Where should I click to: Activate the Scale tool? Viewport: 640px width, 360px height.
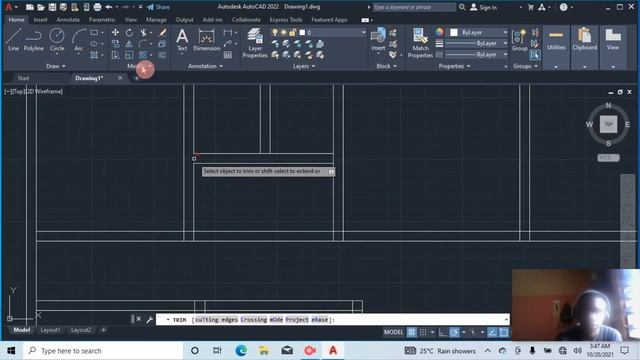(129, 55)
